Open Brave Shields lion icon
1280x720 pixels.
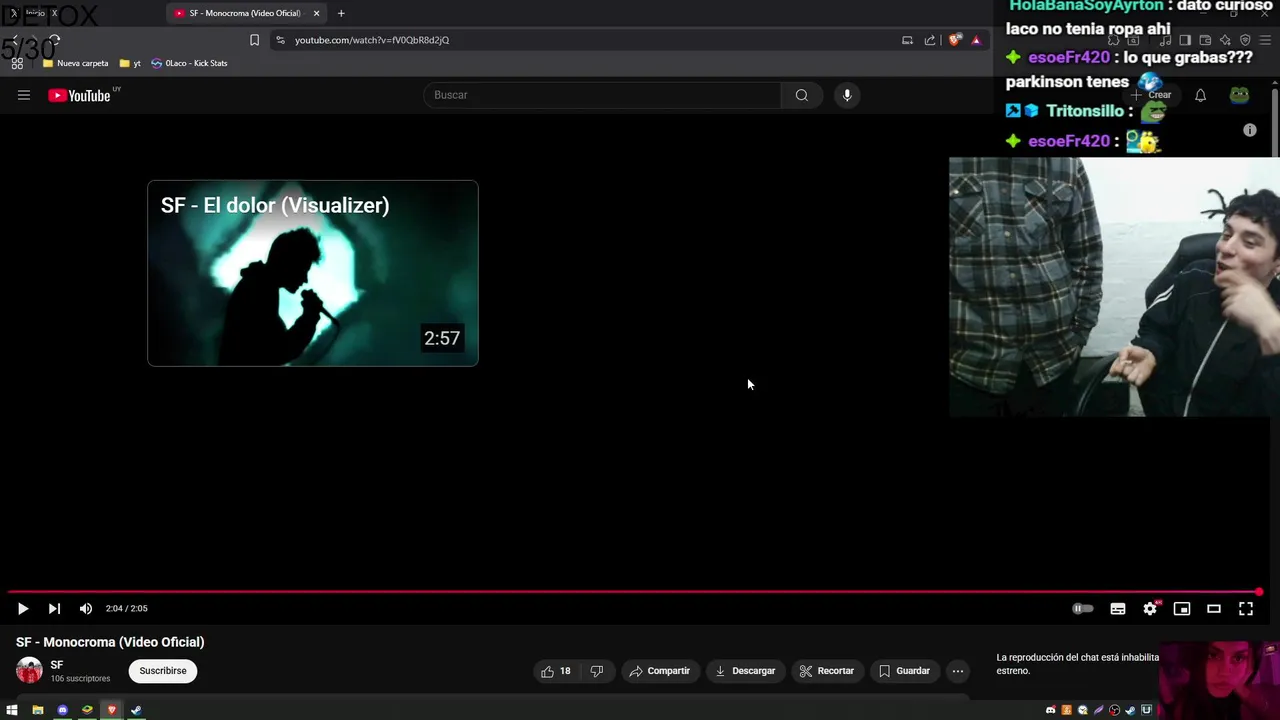coord(955,40)
